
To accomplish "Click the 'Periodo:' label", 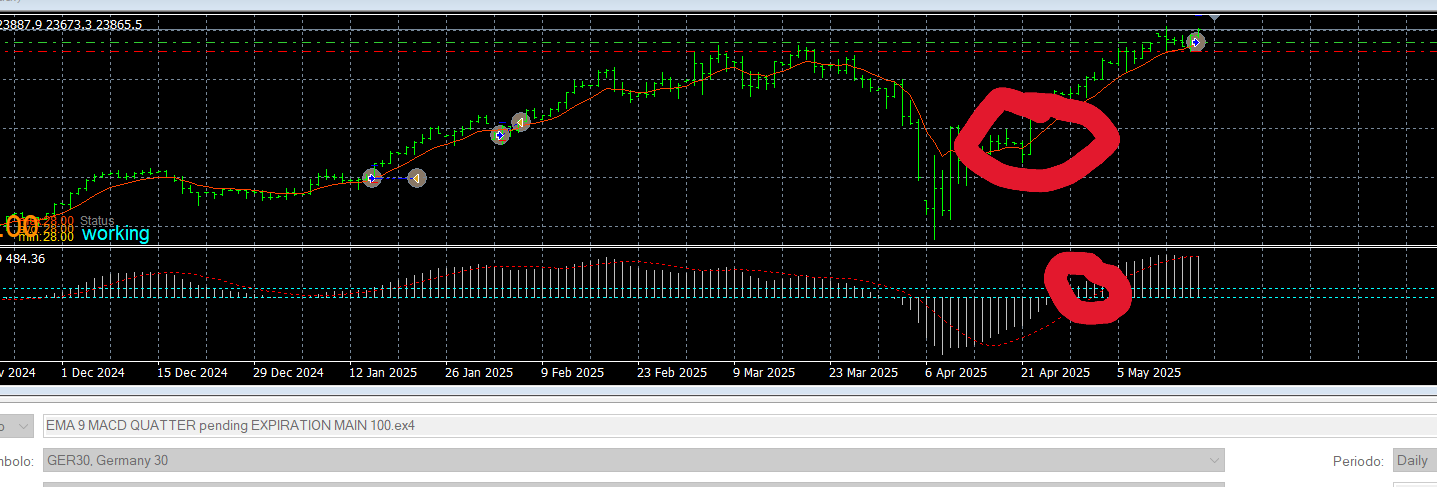I will click(x=1358, y=461).
